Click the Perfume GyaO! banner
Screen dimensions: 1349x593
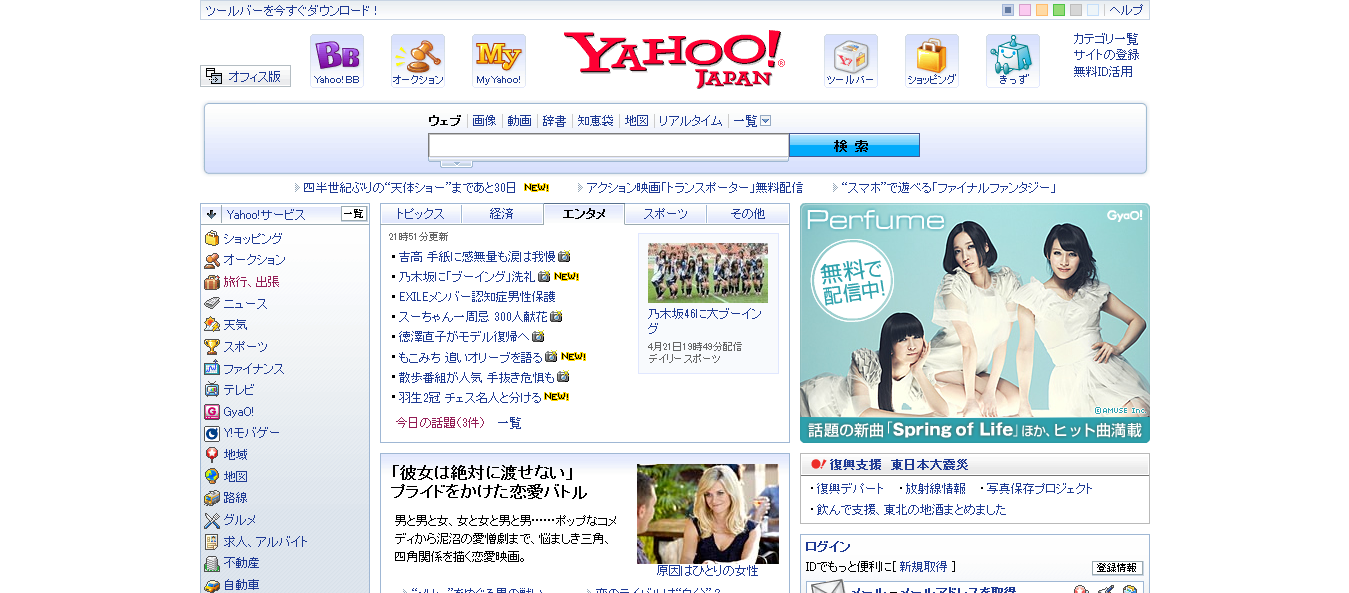(975, 323)
